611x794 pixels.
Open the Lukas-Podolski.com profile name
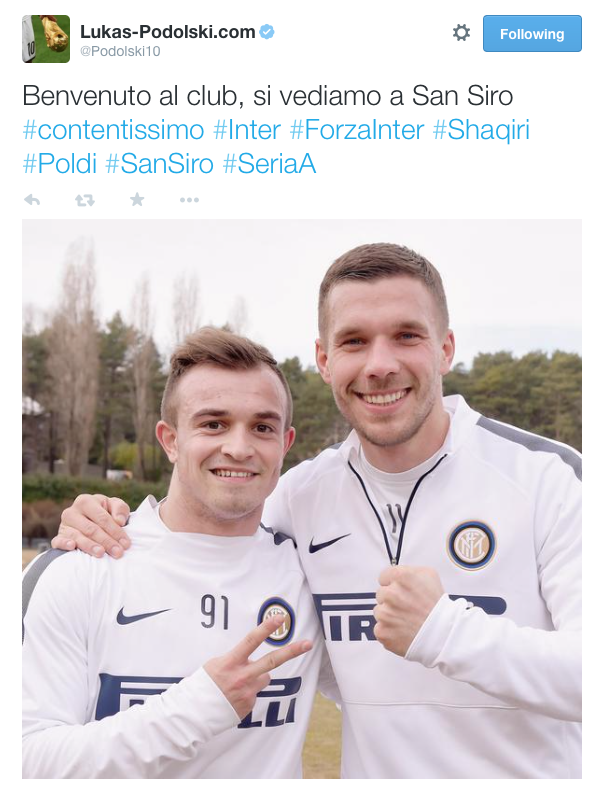click(168, 32)
